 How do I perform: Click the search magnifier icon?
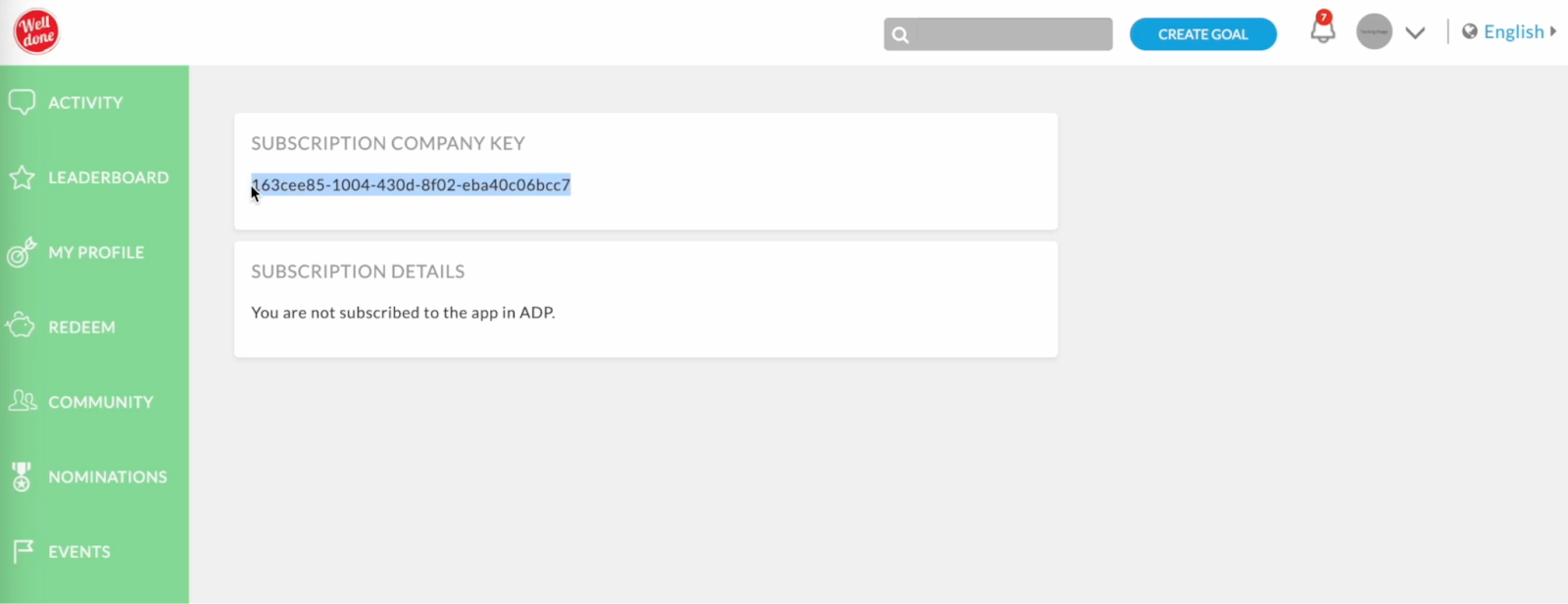(x=901, y=35)
